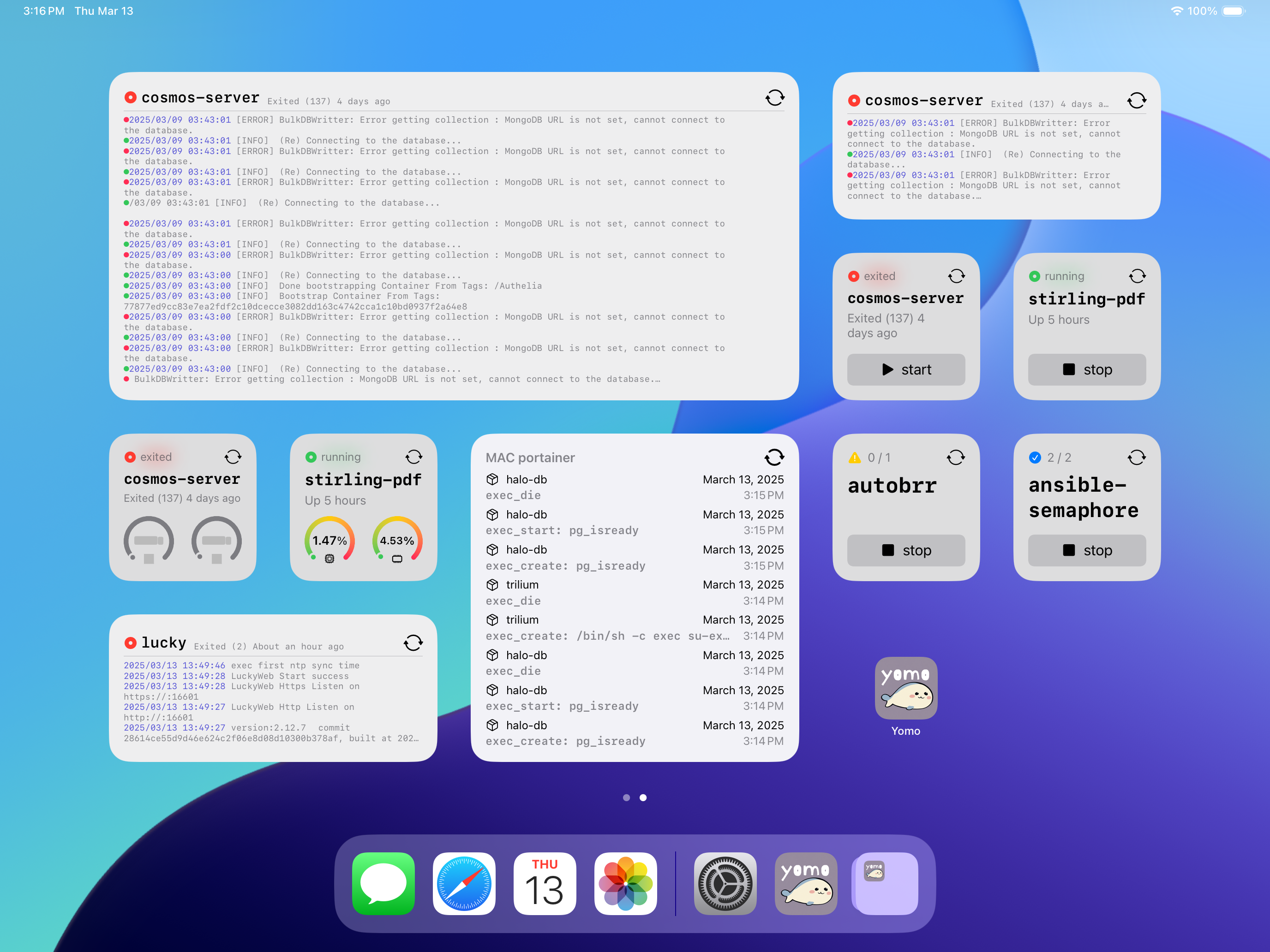Screen dimensions: 1270x952
Task: Click 'Up 5 hours' on stirling-pdf stop widget
Action: tap(1058, 320)
